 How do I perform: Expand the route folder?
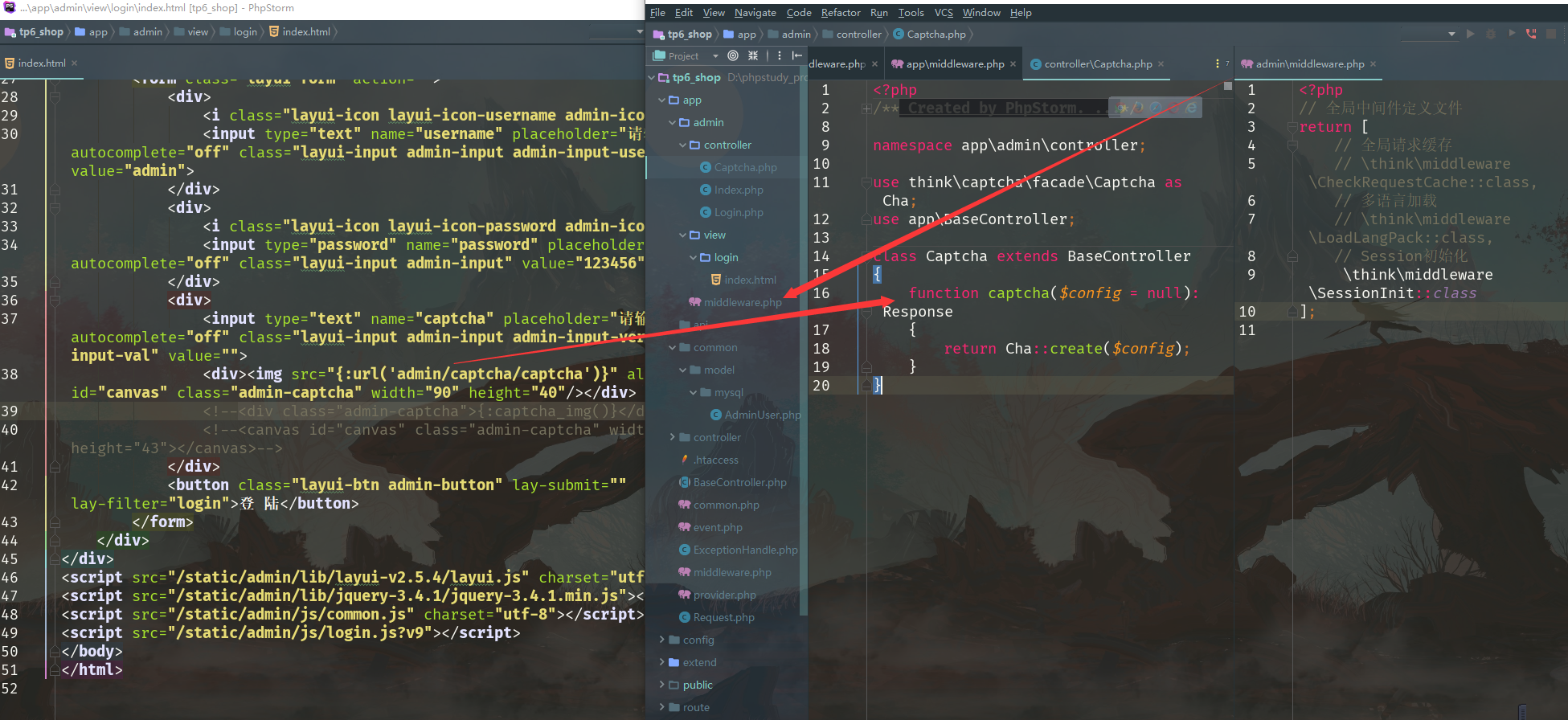pyautogui.click(x=662, y=707)
